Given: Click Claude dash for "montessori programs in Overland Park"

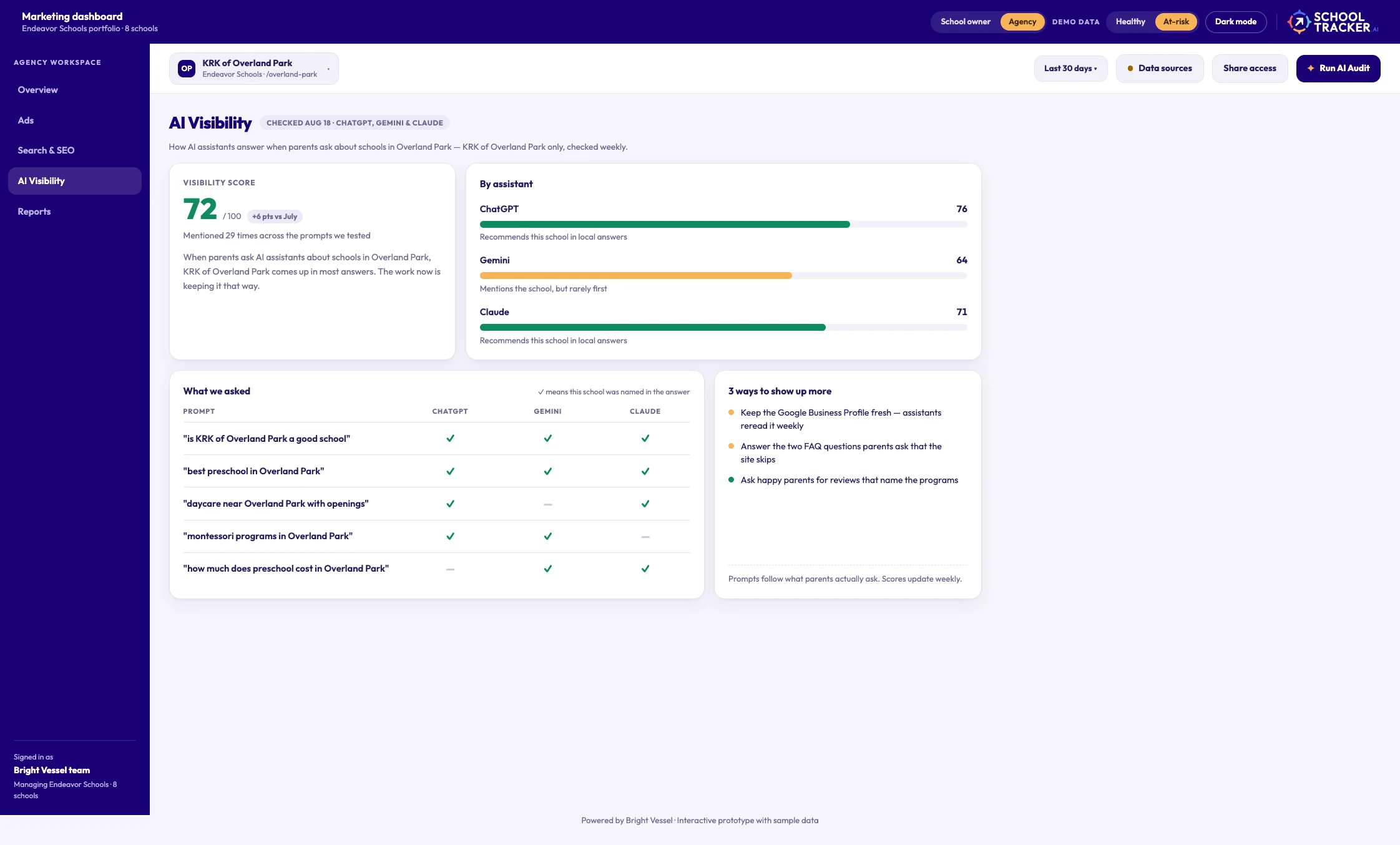Looking at the screenshot, I should pyautogui.click(x=645, y=537).
